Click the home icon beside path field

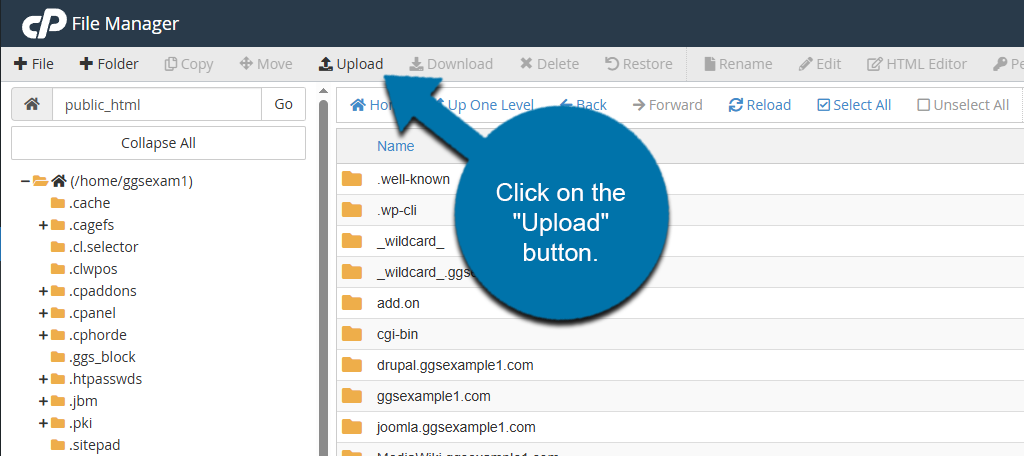[x=31, y=104]
